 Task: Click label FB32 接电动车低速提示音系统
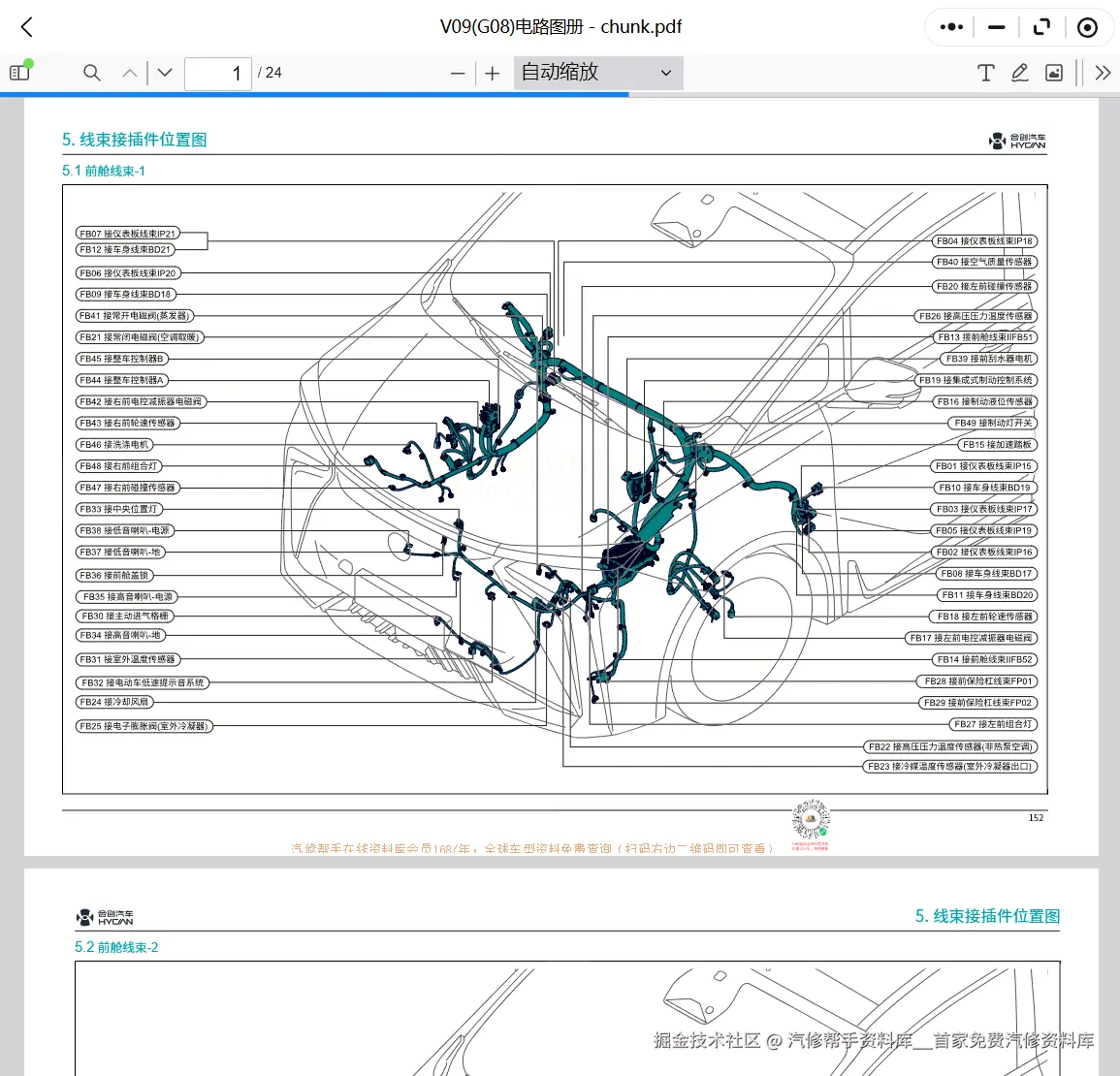(143, 682)
